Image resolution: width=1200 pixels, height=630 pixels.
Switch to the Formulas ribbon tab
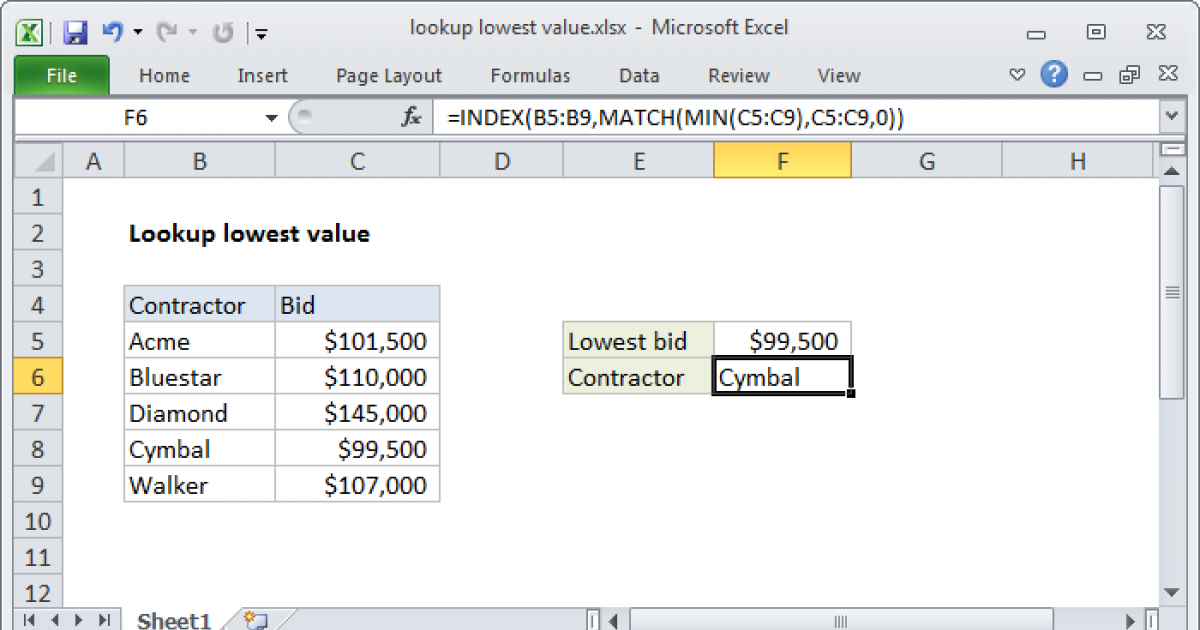click(x=530, y=75)
